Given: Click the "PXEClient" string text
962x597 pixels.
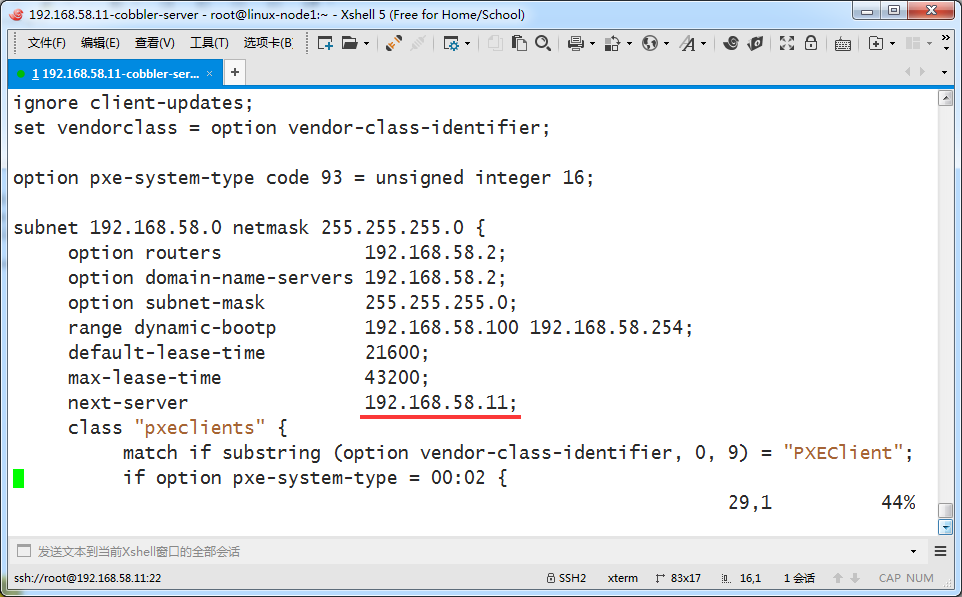Looking at the screenshot, I should point(843,453).
